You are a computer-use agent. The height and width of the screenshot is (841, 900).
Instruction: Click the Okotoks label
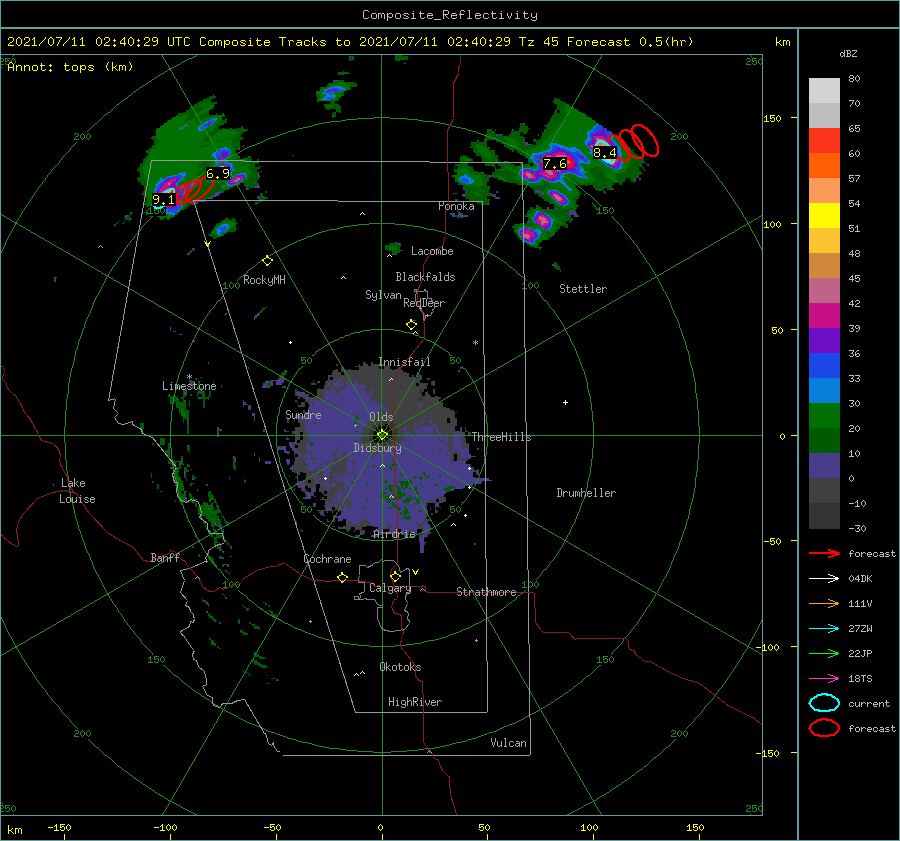coord(400,667)
